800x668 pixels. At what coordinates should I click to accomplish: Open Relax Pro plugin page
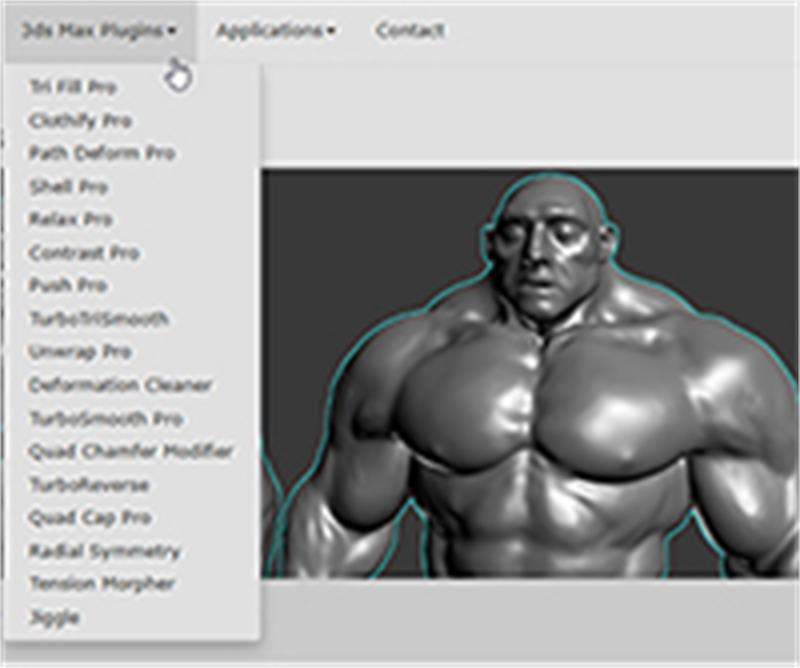coord(71,220)
